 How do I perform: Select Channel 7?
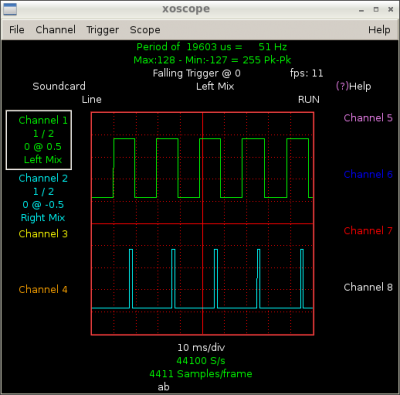[x=368, y=231]
